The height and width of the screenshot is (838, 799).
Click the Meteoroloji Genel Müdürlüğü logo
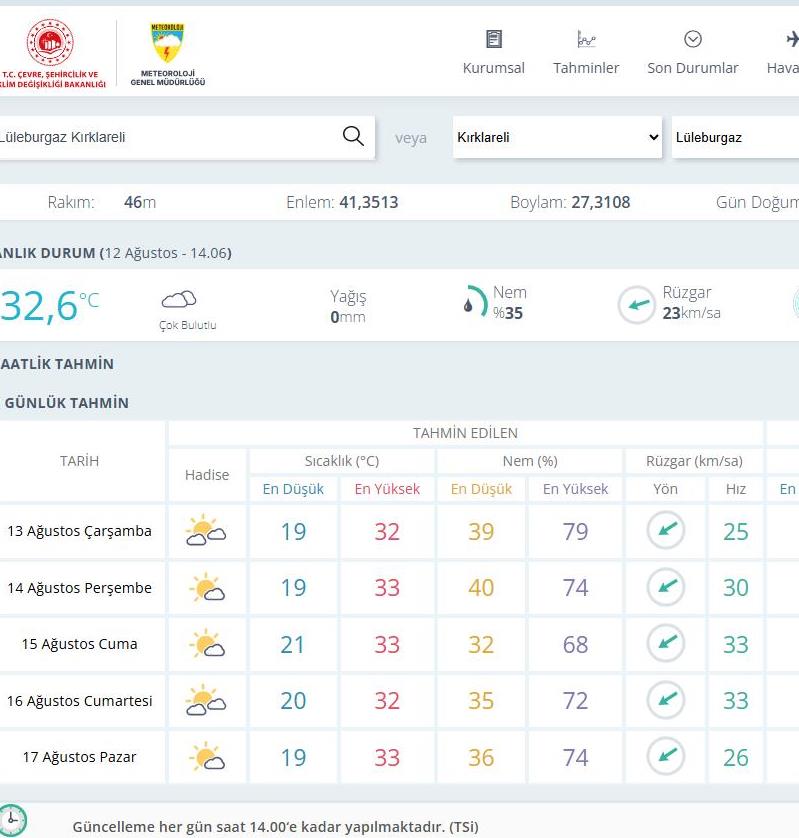click(167, 55)
